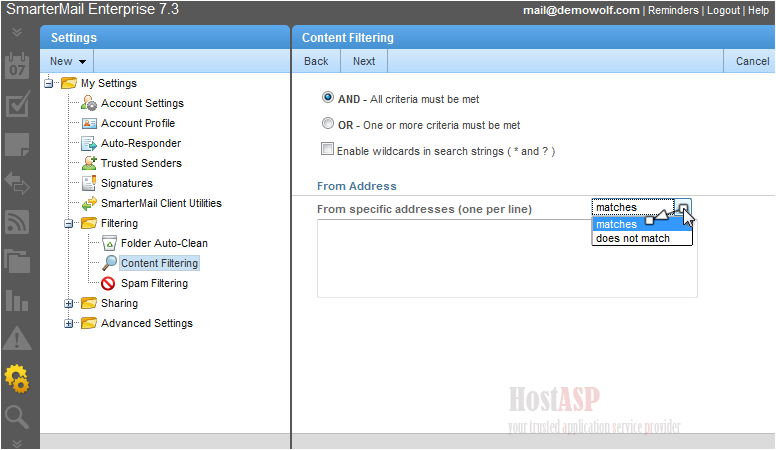The width and height of the screenshot is (776, 450).
Task: Click the From Address match type dropdown arrow
Action: pos(683,207)
